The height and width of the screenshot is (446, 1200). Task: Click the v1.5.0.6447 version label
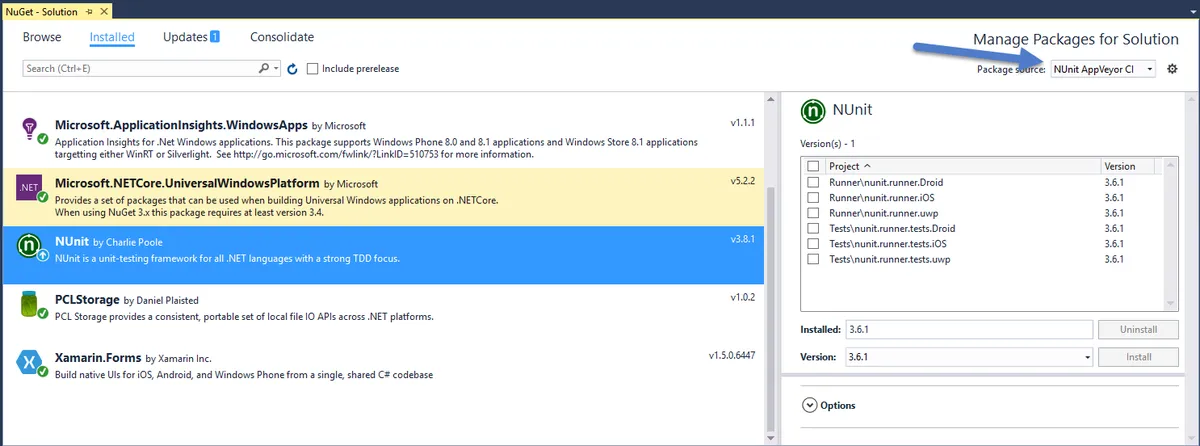[733, 356]
